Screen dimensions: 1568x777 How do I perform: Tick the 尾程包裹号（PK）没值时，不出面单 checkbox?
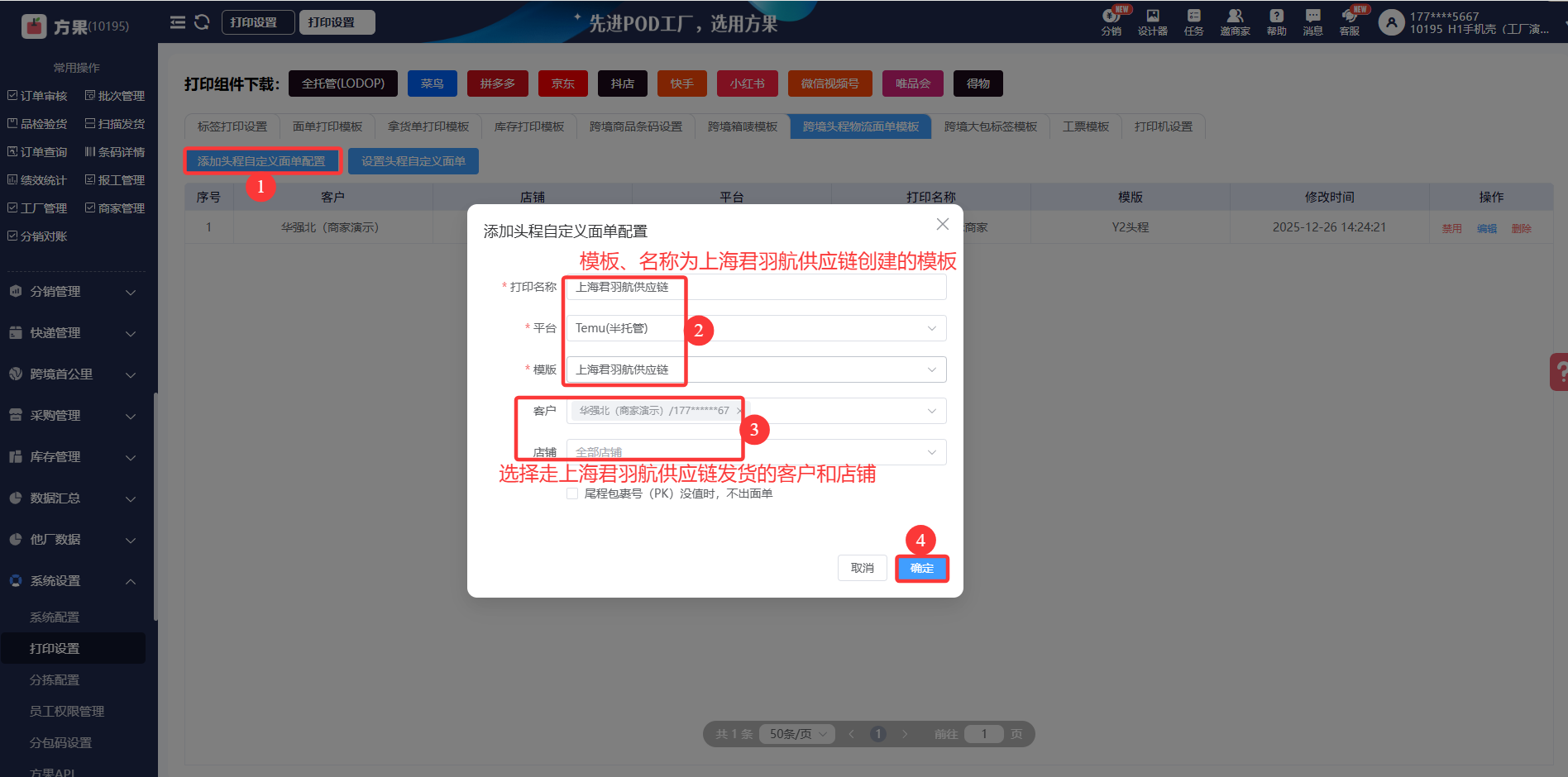click(572, 493)
